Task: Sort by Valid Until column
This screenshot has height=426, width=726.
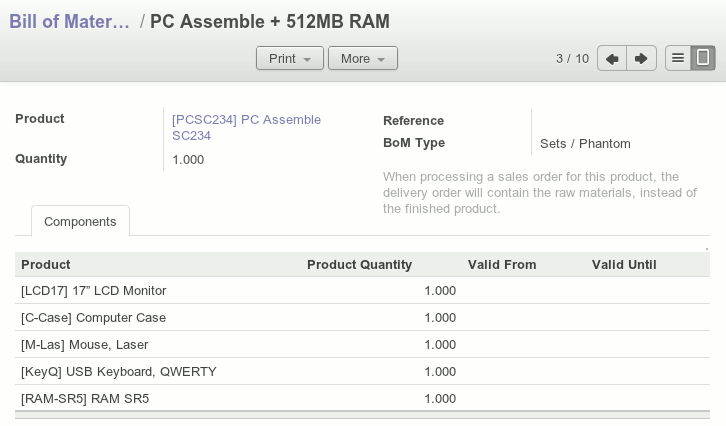Action: point(624,265)
